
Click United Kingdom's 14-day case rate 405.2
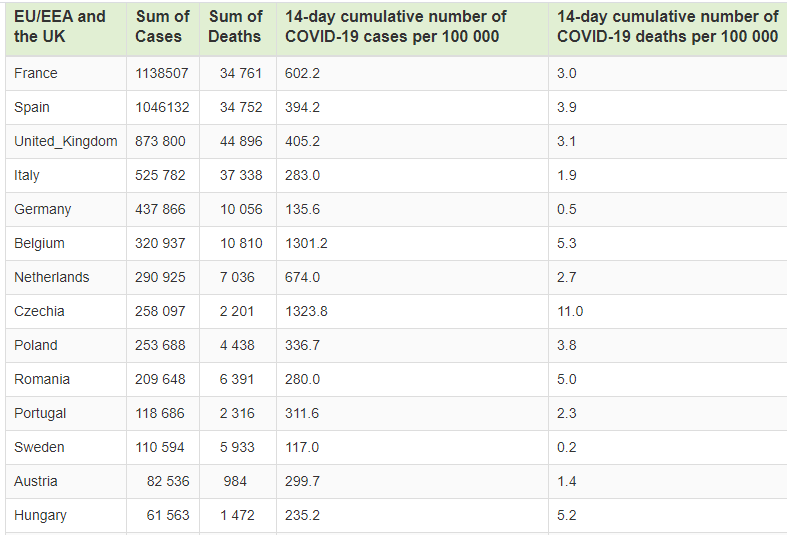tap(302, 142)
